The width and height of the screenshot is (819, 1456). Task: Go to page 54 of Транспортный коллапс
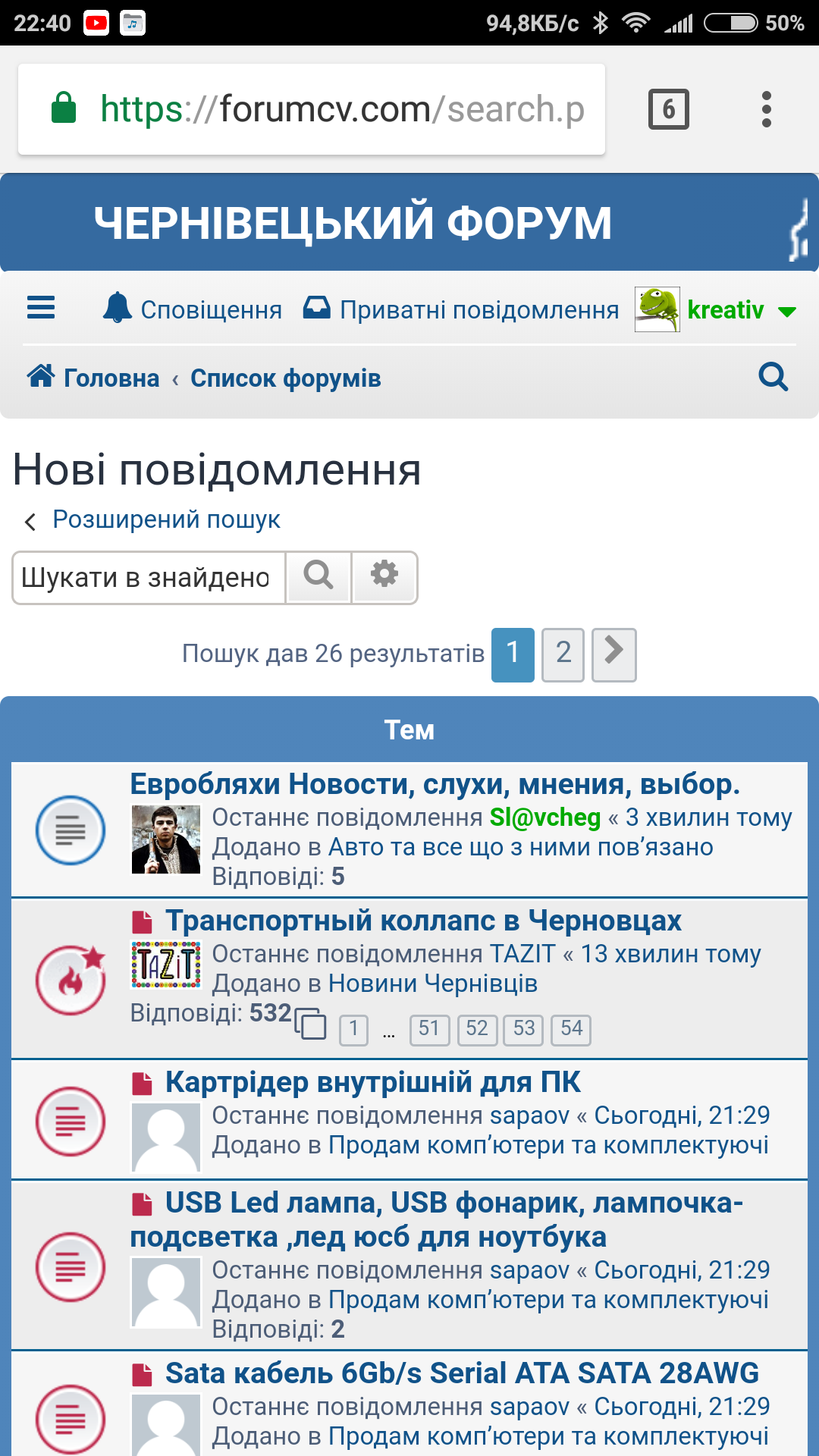(571, 1029)
